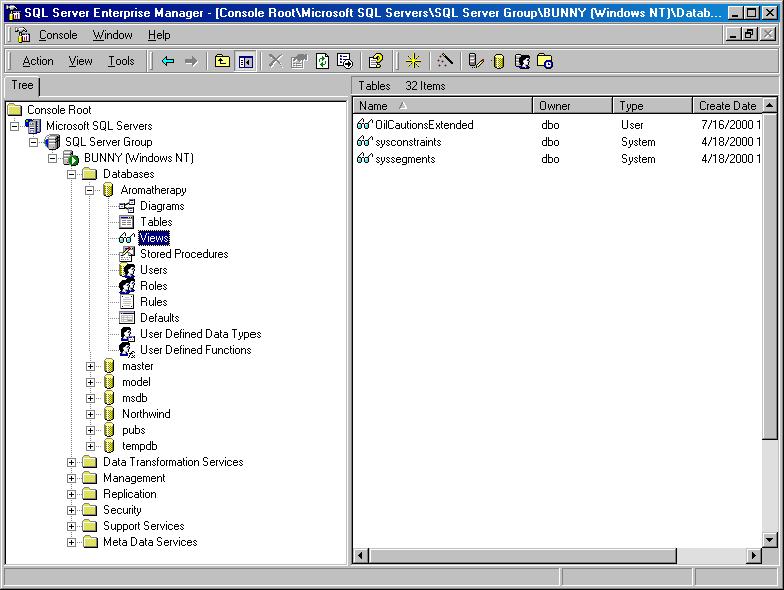Select the Roles node icon
The height and width of the screenshot is (590, 784).
[x=127, y=286]
